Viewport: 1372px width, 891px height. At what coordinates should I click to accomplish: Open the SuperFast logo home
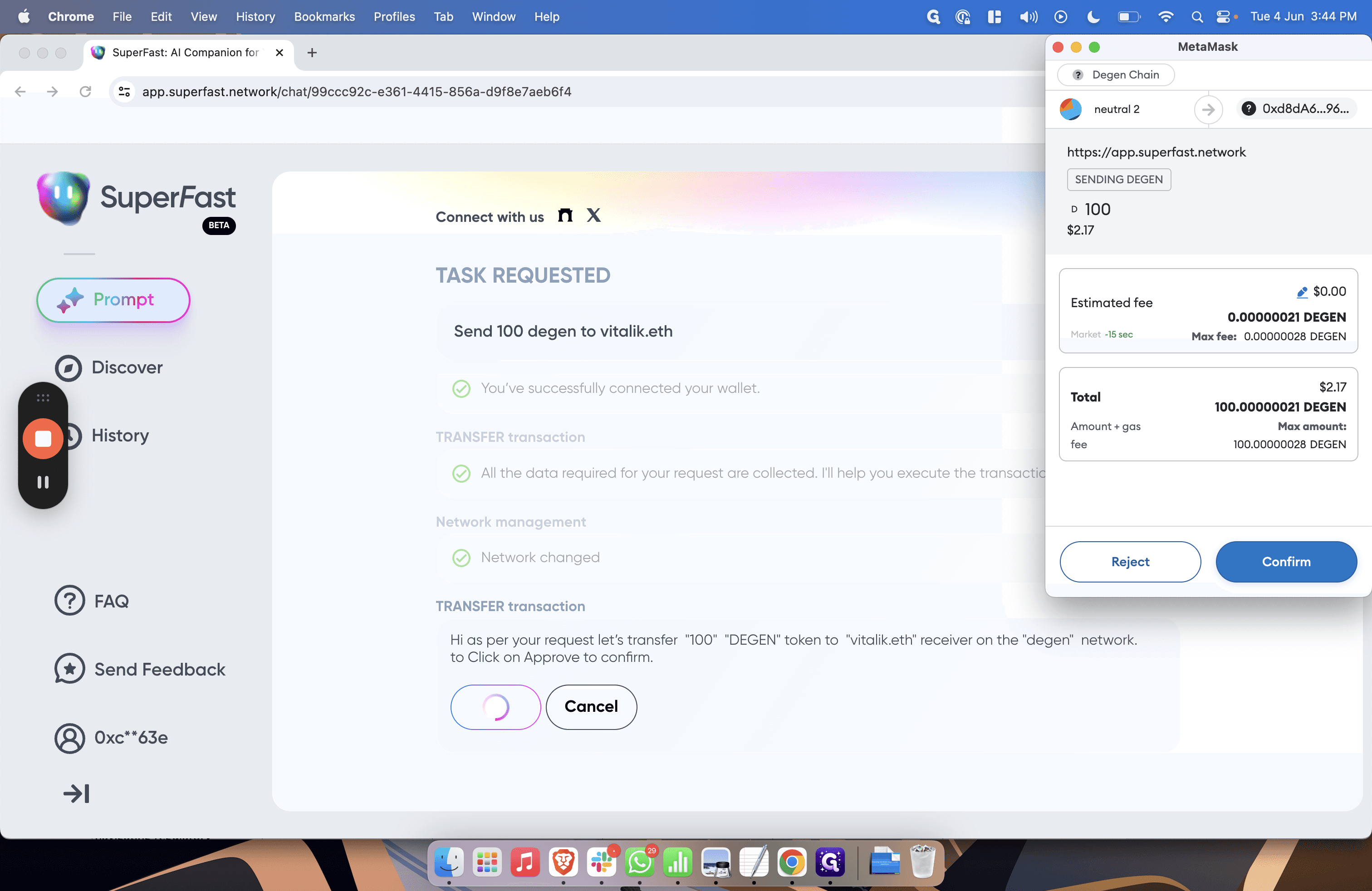pyautogui.click(x=137, y=199)
